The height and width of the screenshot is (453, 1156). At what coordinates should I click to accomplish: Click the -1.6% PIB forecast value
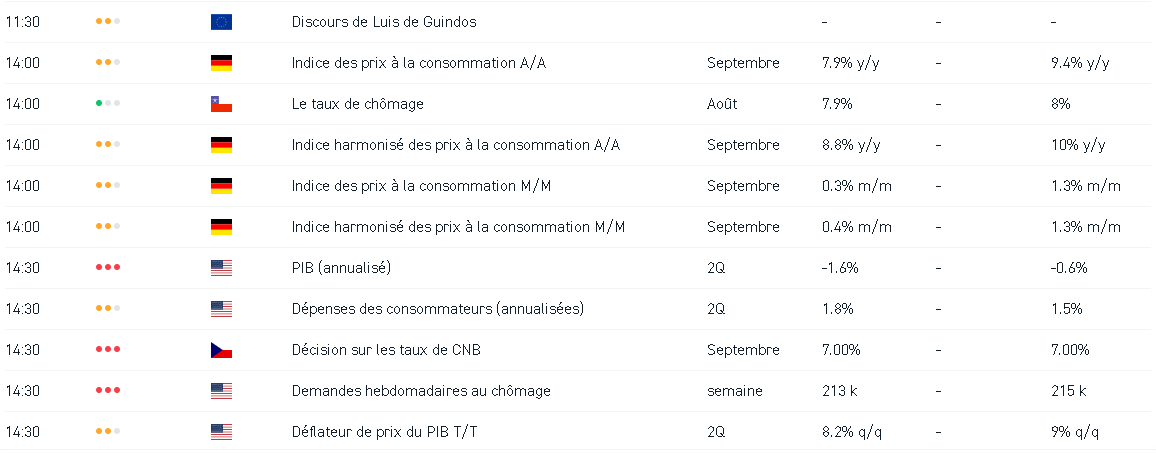[x=840, y=268]
